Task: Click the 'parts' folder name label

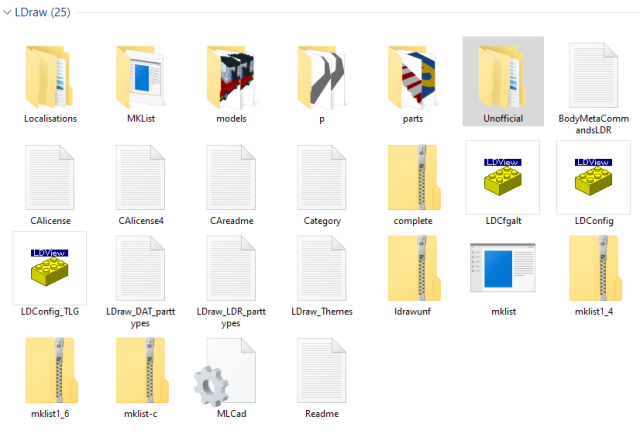Action: (413, 119)
